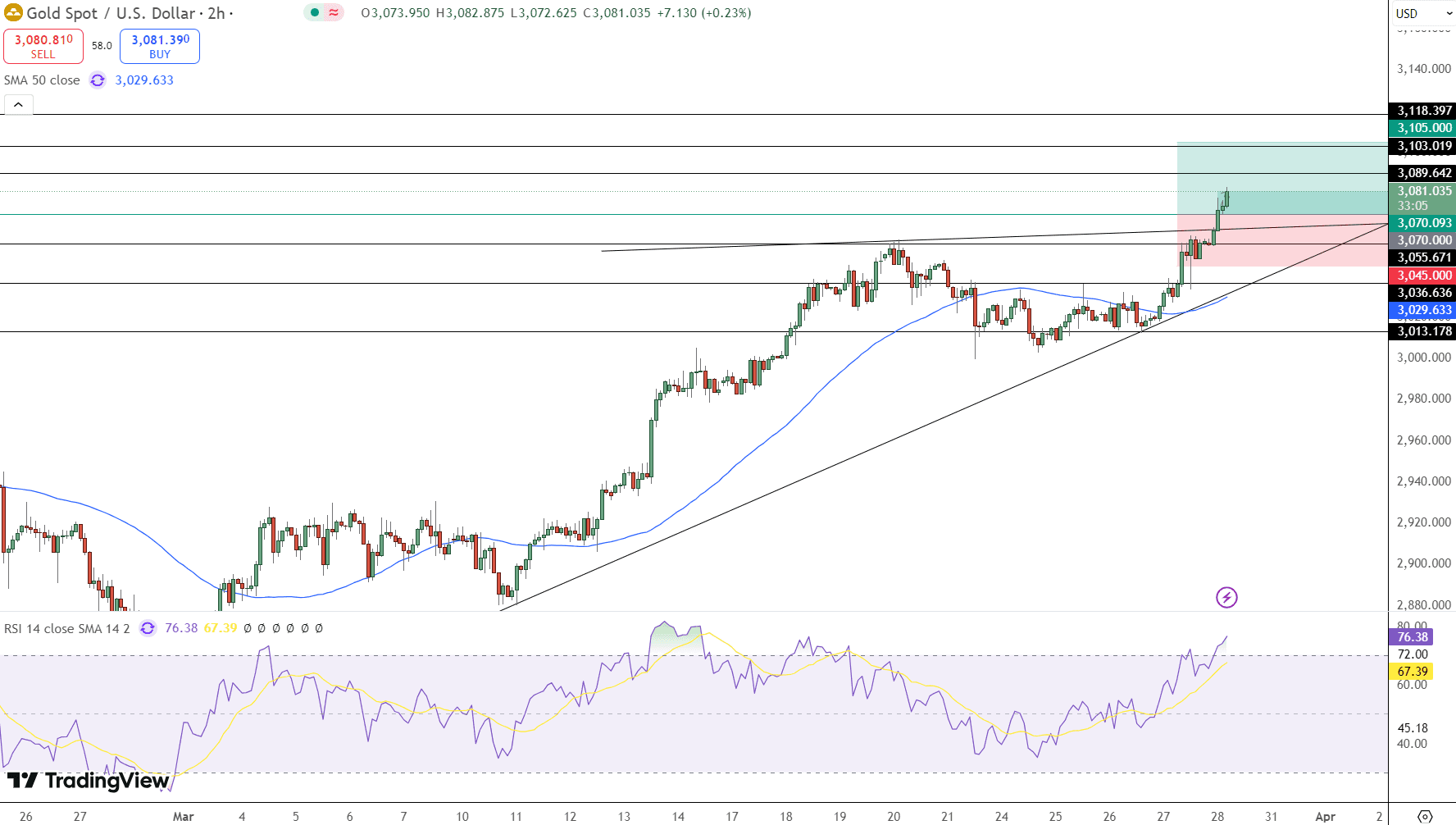Screen dimensions: 1456x825
Task: Click the 3,118.397 price label
Action: click(x=1422, y=111)
